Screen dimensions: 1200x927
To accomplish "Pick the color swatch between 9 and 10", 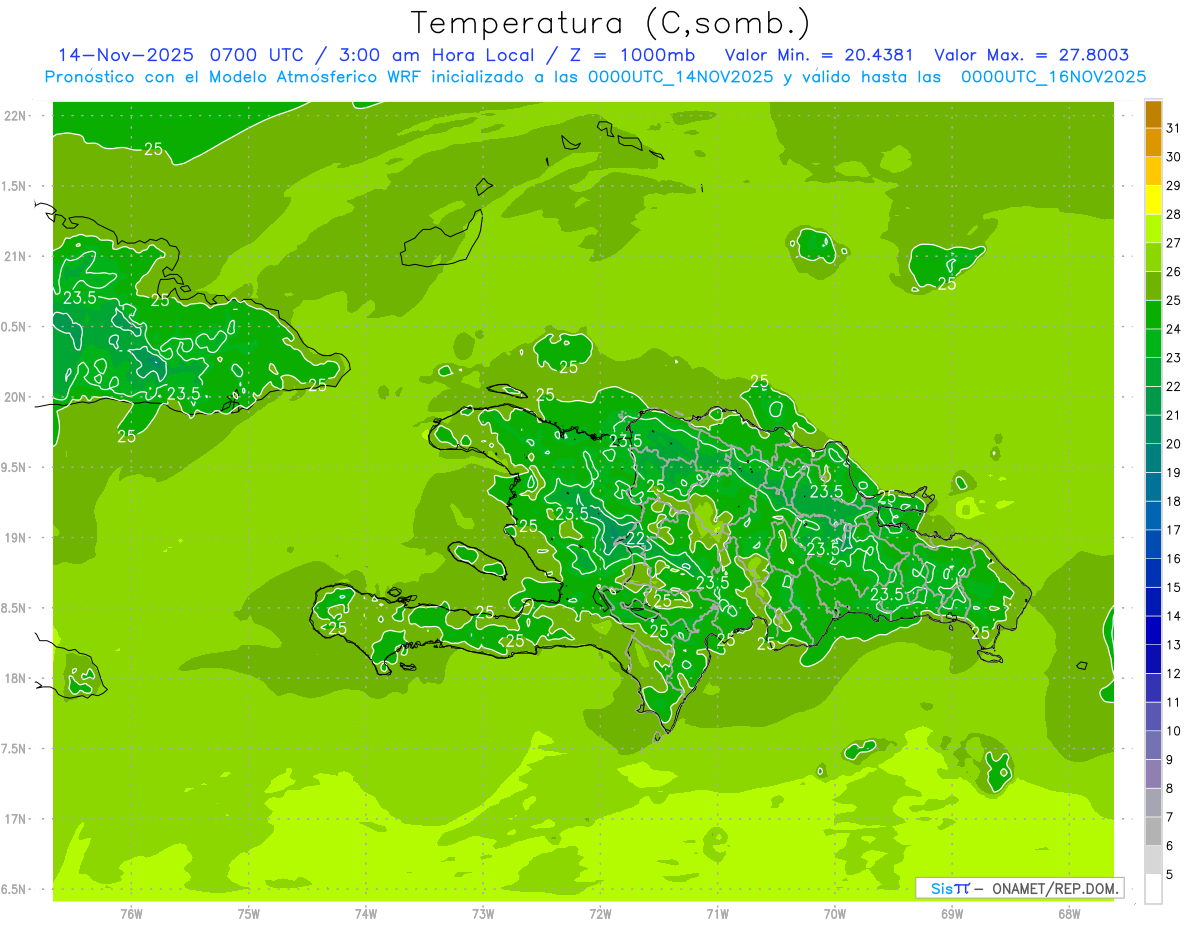I will click(1153, 746).
